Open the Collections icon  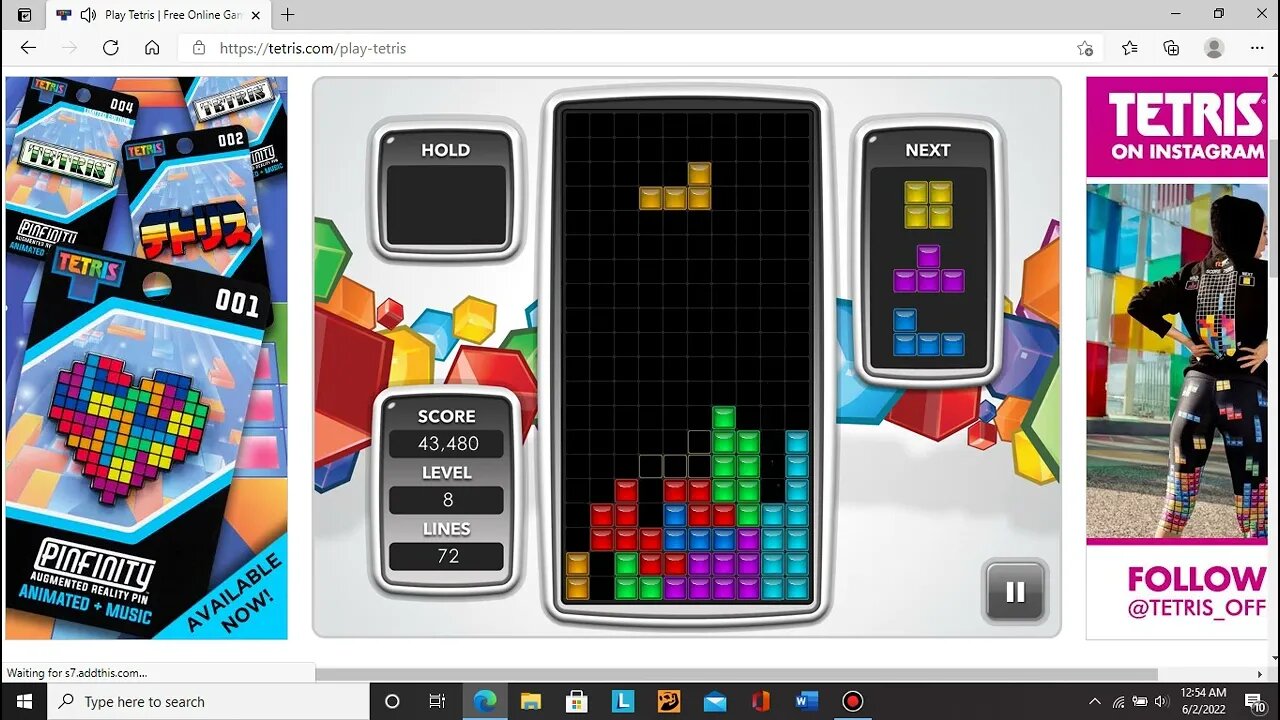(x=1172, y=48)
